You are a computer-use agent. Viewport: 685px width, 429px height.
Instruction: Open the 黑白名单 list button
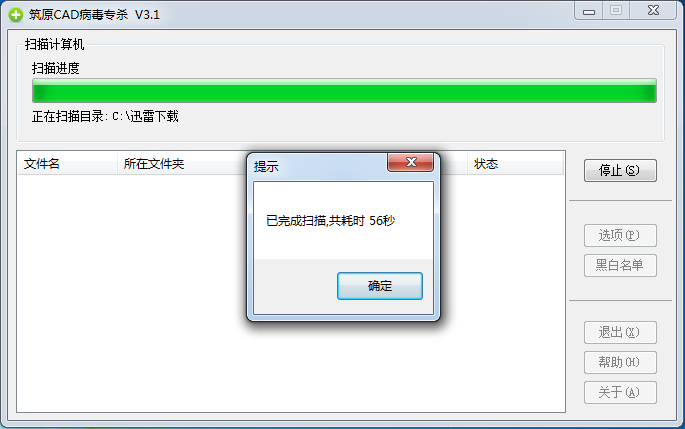[x=620, y=265]
